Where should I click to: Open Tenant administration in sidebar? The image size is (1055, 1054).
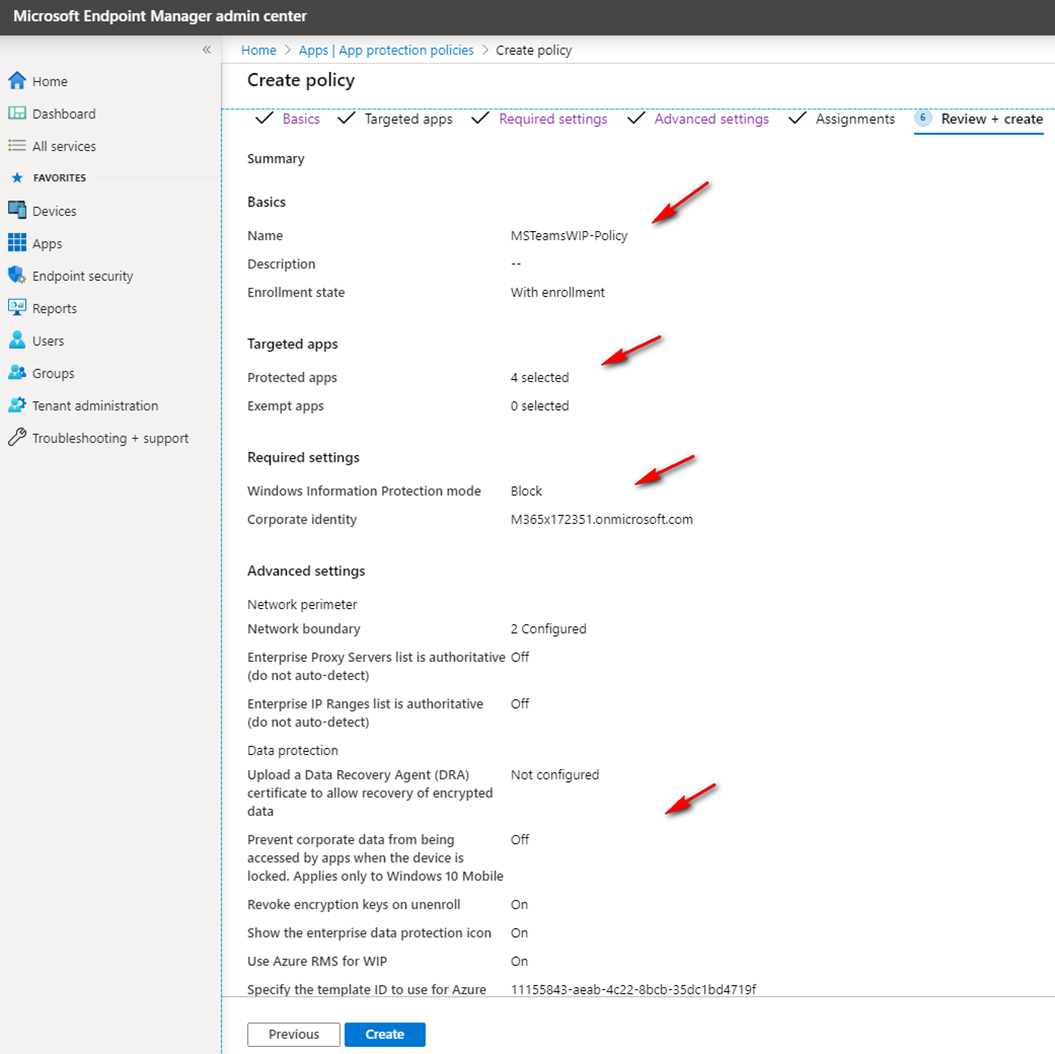coord(95,406)
